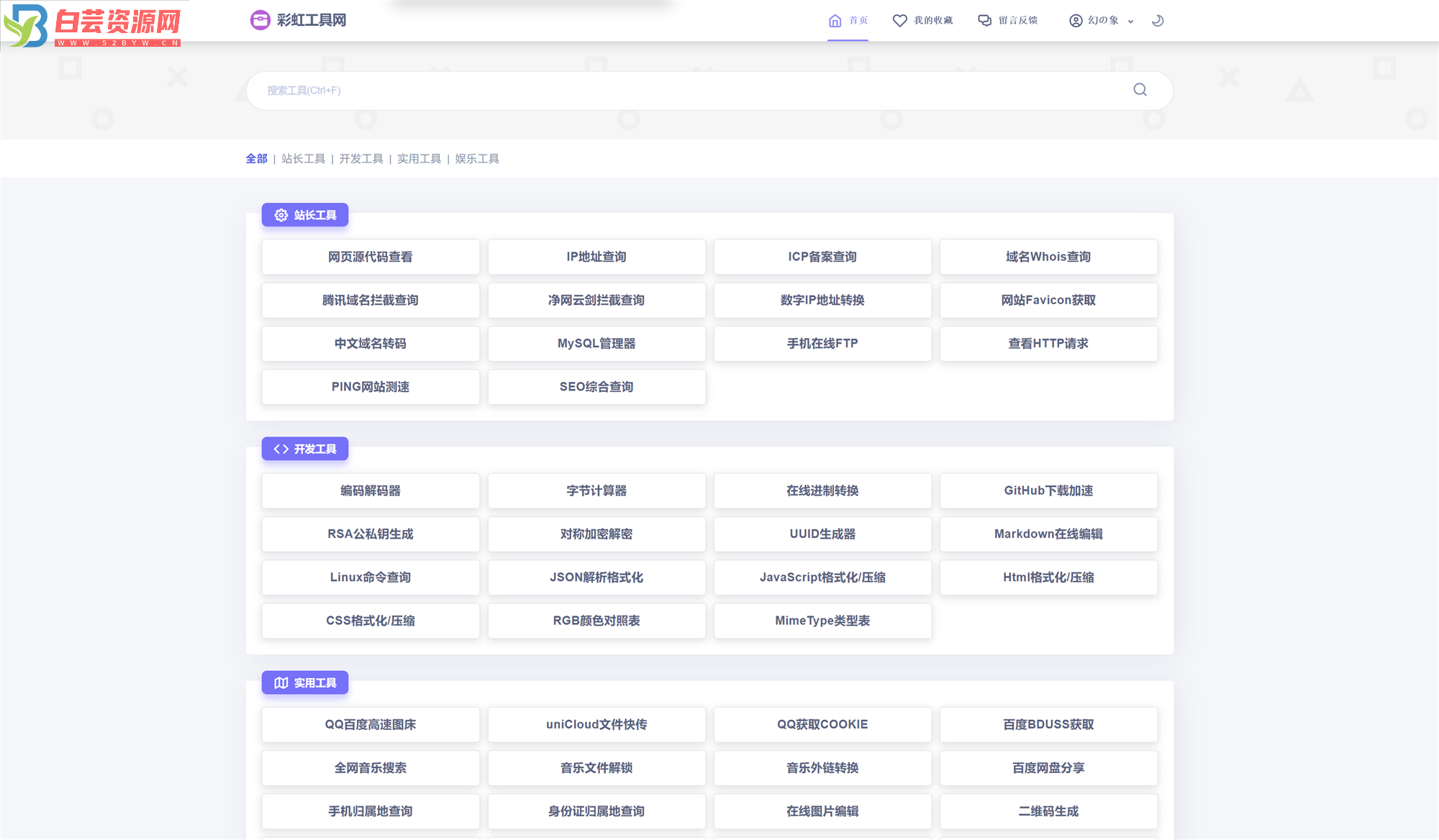Image resolution: width=1439 pixels, height=840 pixels.
Task: Open uniCloud文件快传 tool
Action: 596,724
